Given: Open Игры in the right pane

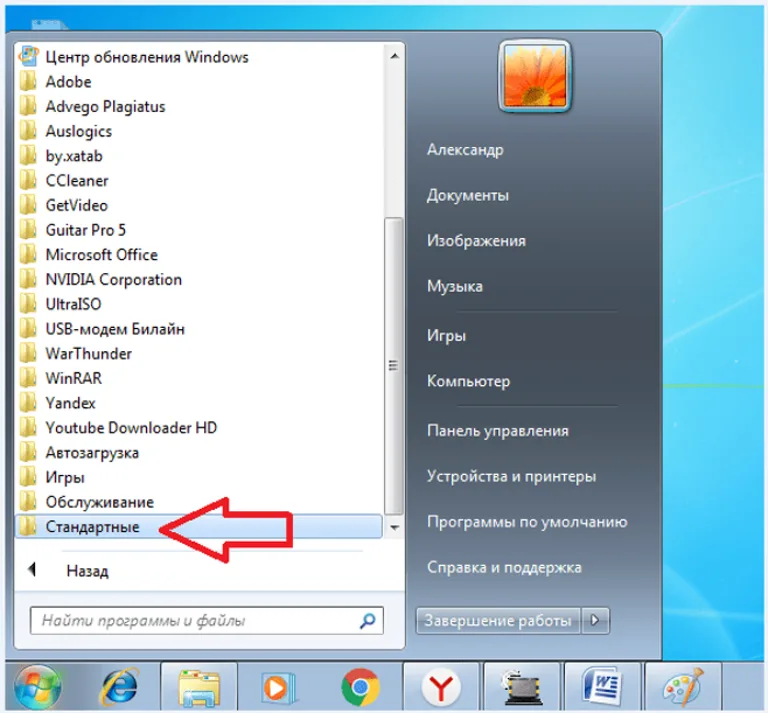Looking at the screenshot, I should coord(446,336).
